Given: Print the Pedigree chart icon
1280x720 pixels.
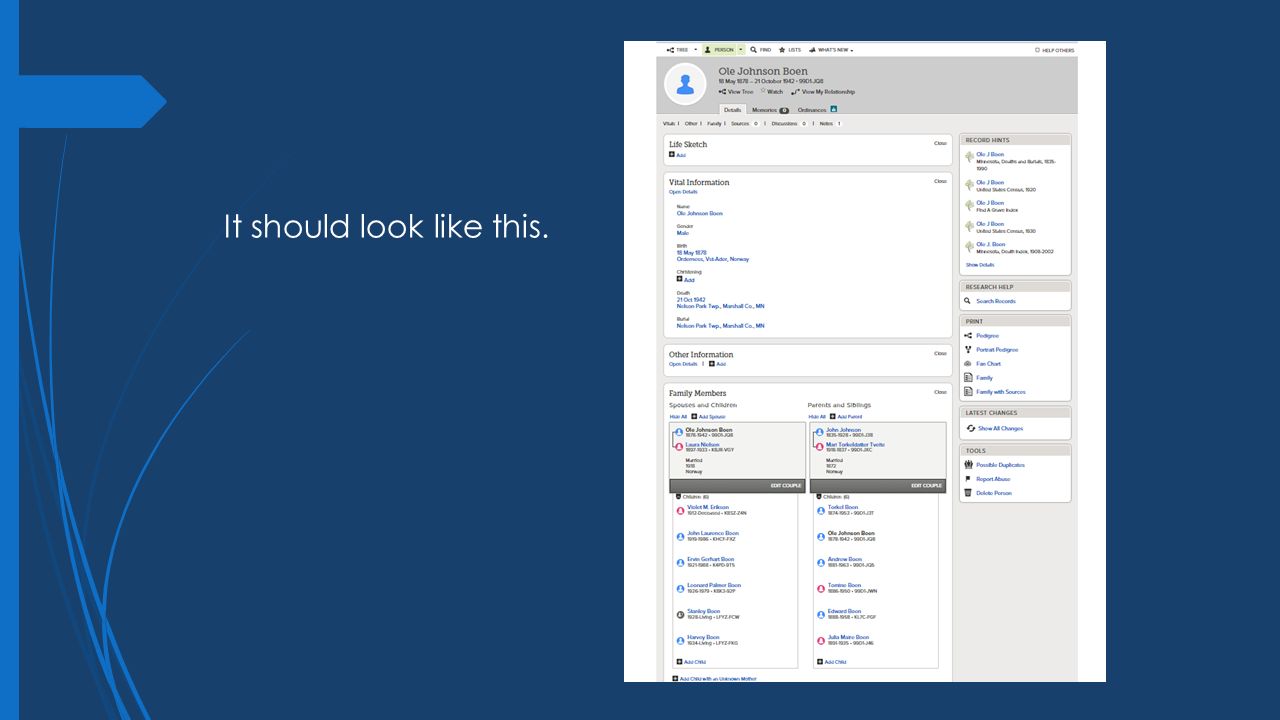Looking at the screenshot, I should point(968,336).
